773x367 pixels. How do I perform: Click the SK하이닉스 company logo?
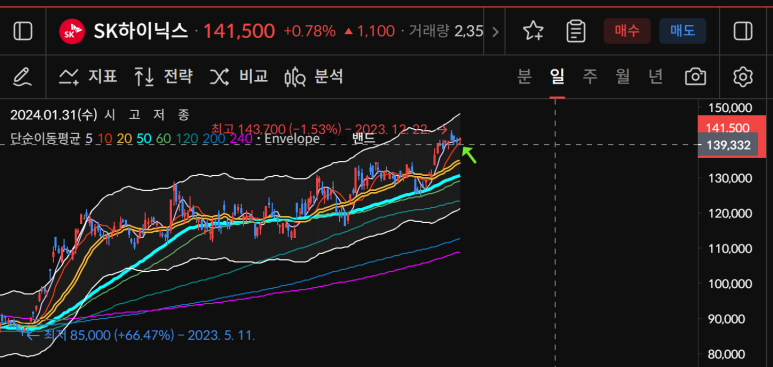pos(71,32)
